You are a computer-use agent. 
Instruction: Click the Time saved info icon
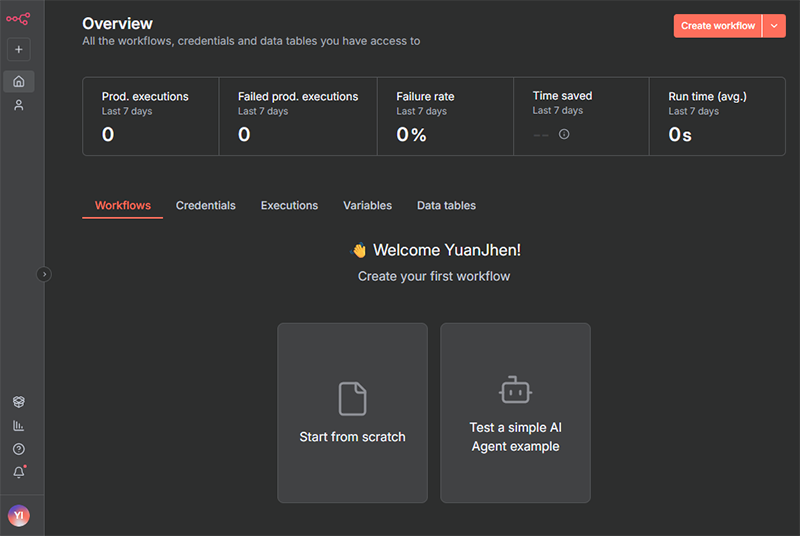[564, 134]
